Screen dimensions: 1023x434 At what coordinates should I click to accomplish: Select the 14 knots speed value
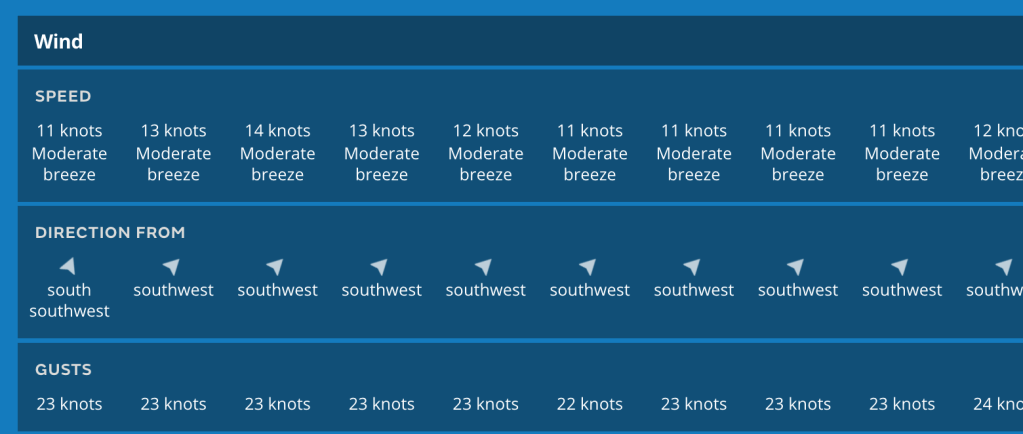(x=277, y=131)
